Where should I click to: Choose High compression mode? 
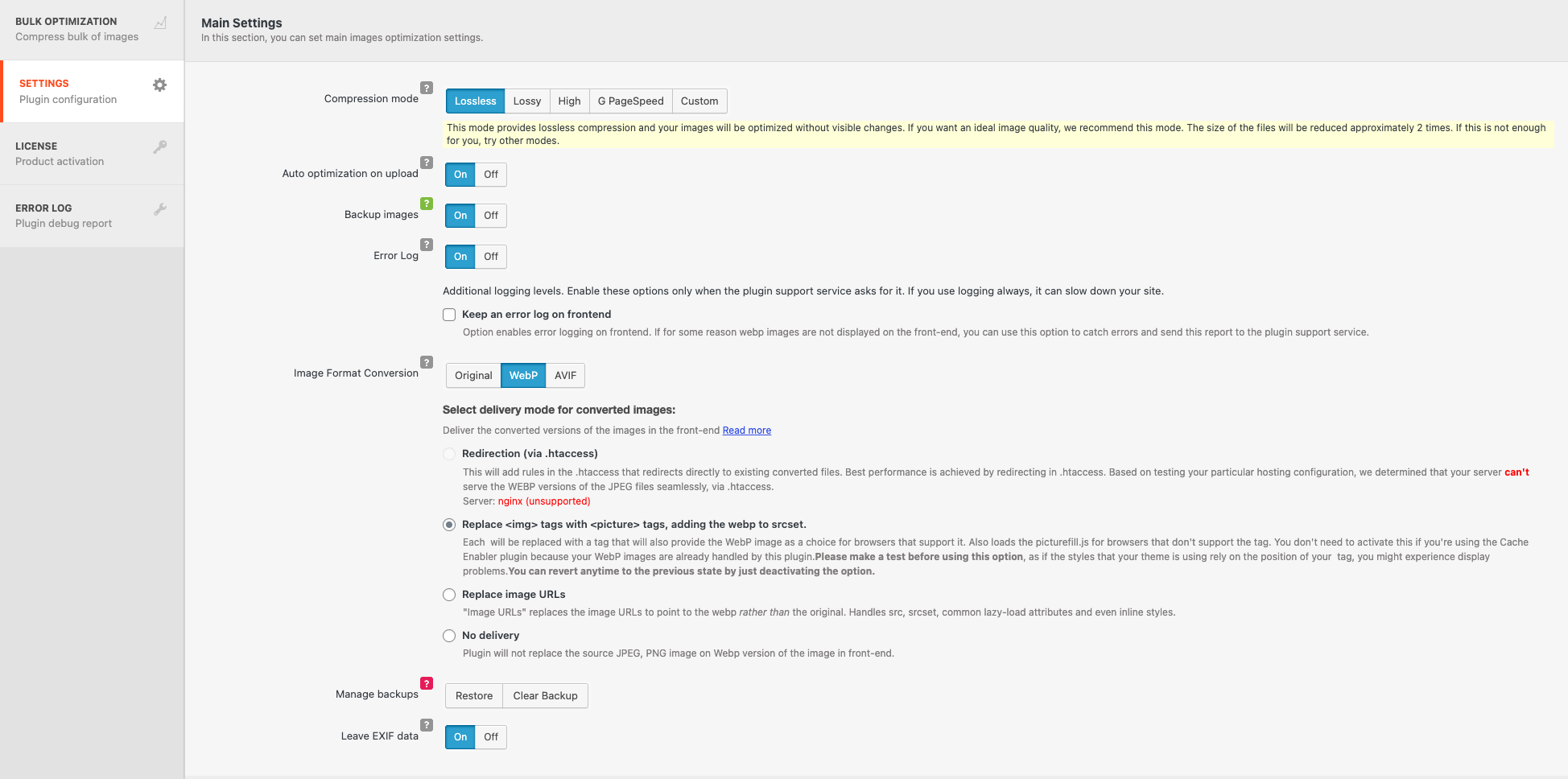point(569,101)
